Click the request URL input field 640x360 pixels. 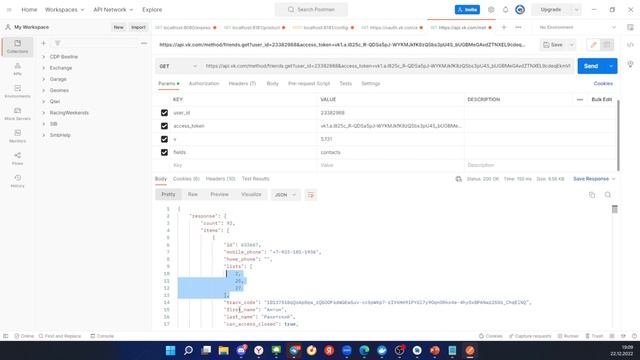point(388,66)
